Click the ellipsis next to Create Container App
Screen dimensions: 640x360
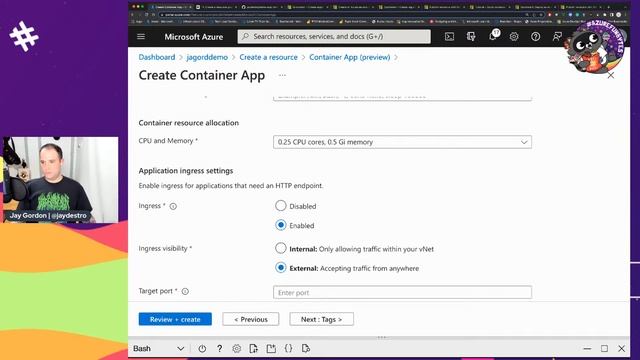282,75
